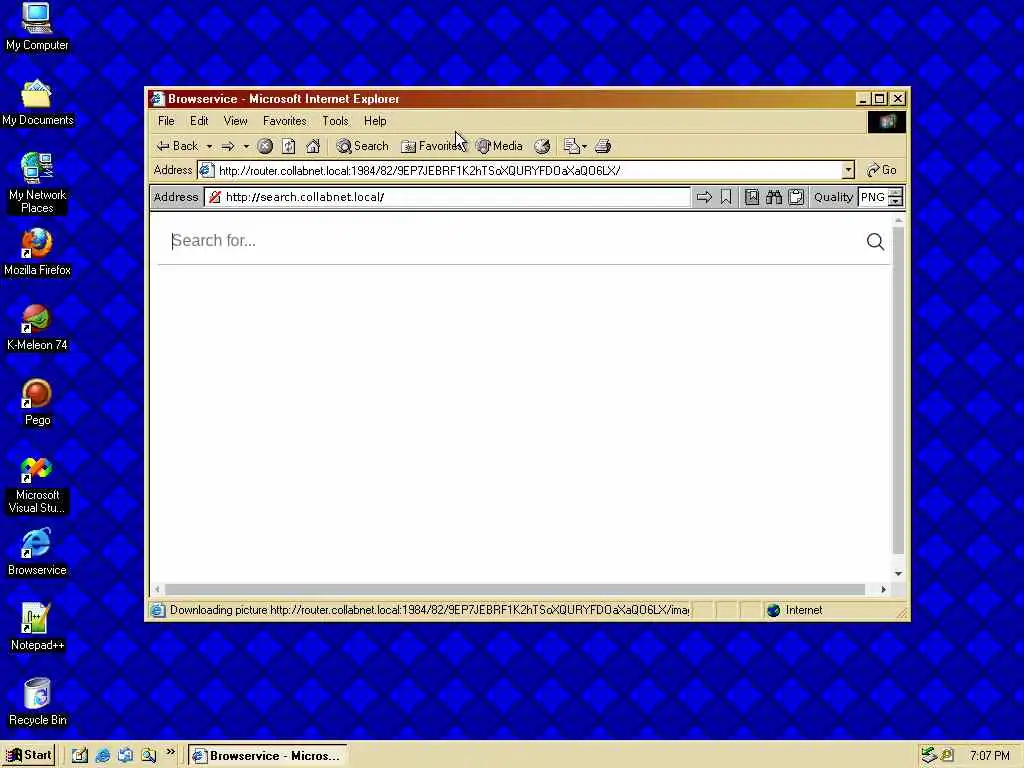The width and height of the screenshot is (1024, 768).
Task: Click the horizontal scrollbar right arrow
Action: pos(884,589)
